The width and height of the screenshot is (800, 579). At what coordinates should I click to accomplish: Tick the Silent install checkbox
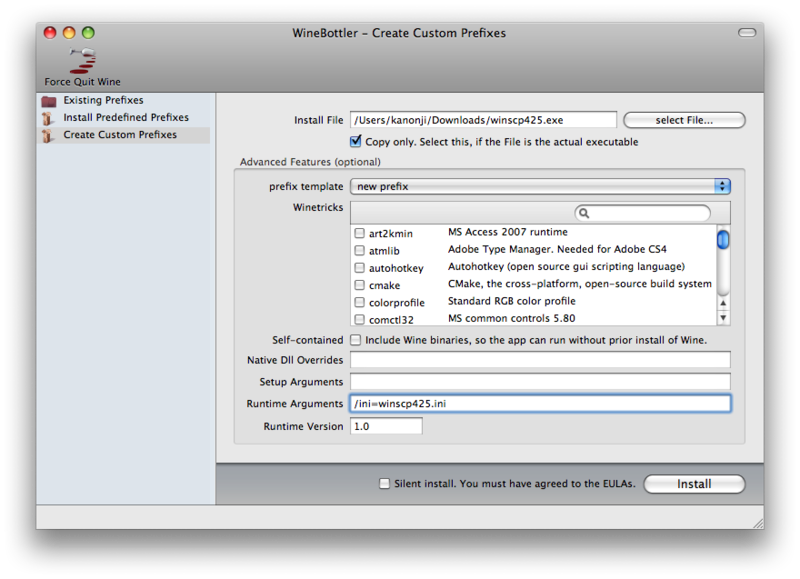coord(384,483)
